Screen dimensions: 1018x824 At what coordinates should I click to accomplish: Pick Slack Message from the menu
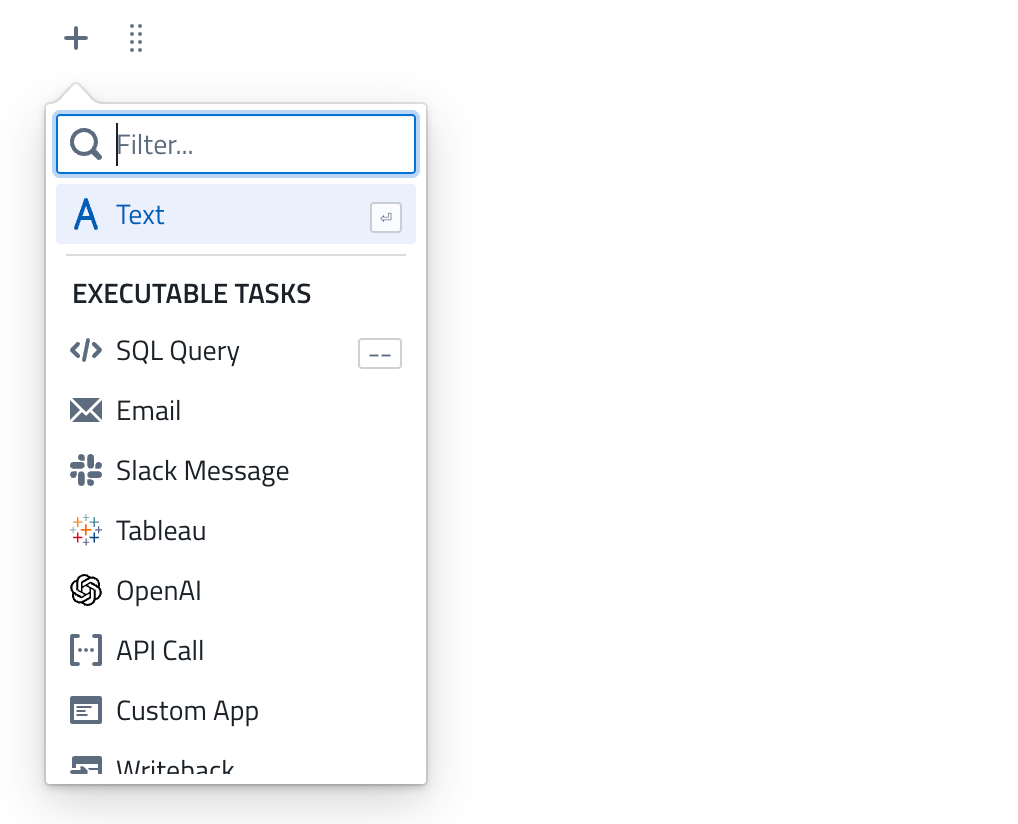202,471
